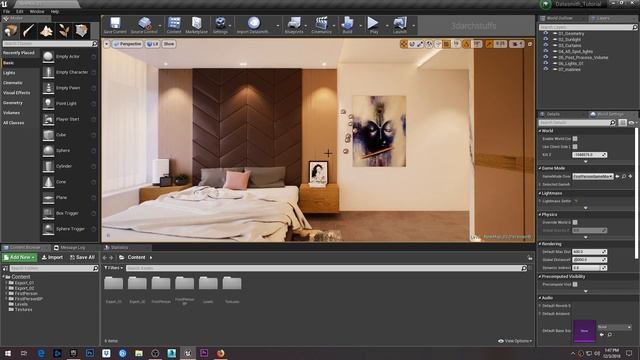Select the Geometry Editing mode icon
The image size is (640, 360).
coord(81,31)
